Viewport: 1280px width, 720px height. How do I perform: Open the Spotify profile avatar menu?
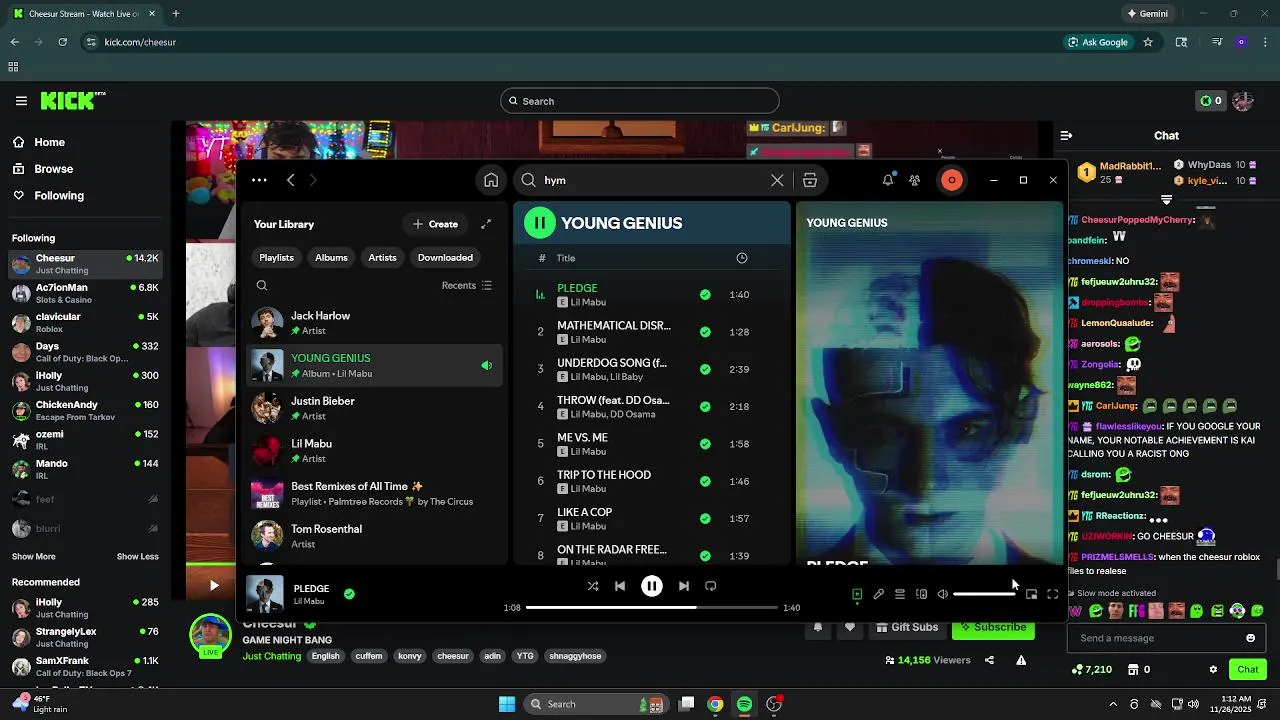point(951,180)
